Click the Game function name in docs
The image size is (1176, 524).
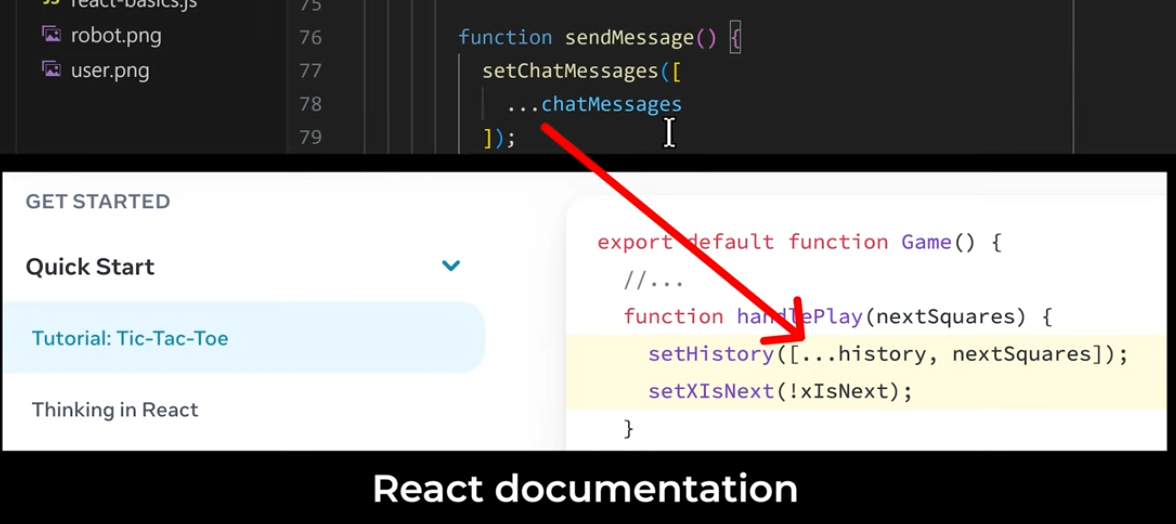pos(926,242)
